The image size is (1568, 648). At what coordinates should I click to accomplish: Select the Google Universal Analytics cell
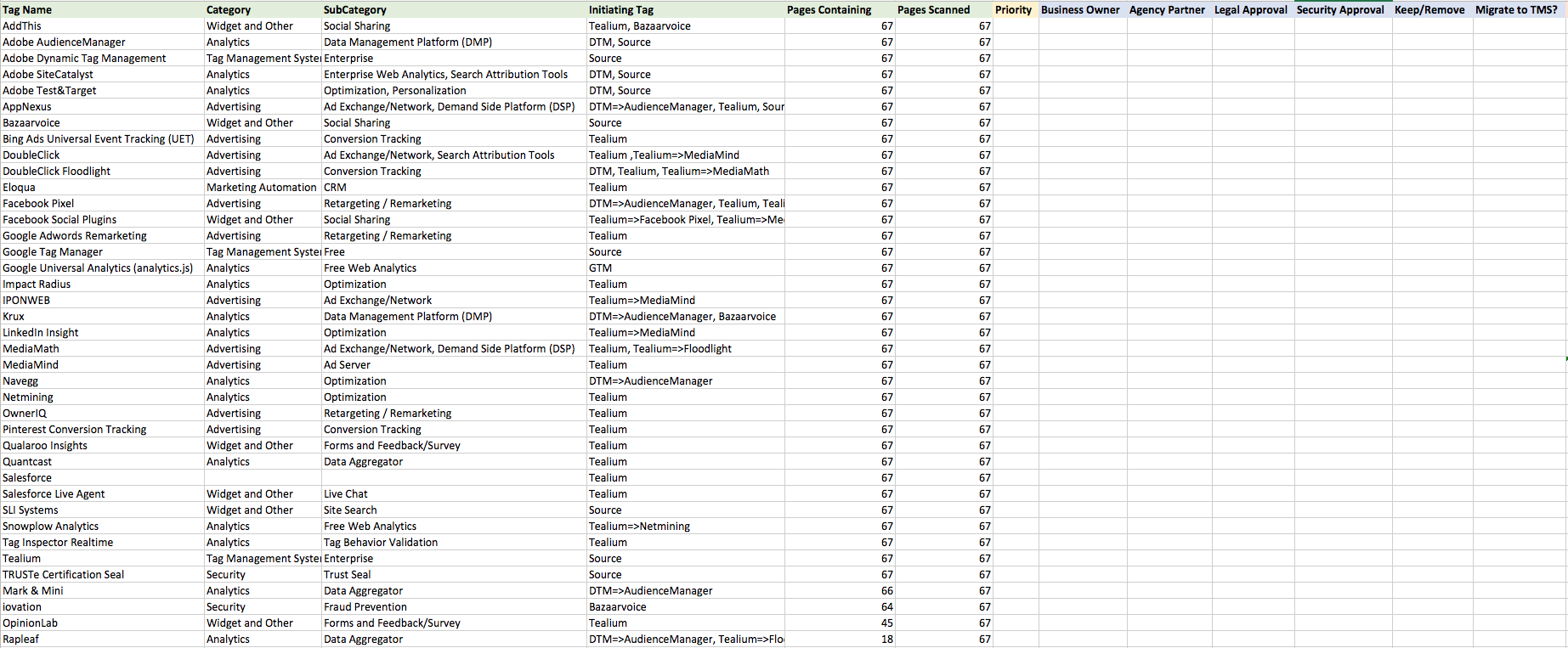(102, 268)
